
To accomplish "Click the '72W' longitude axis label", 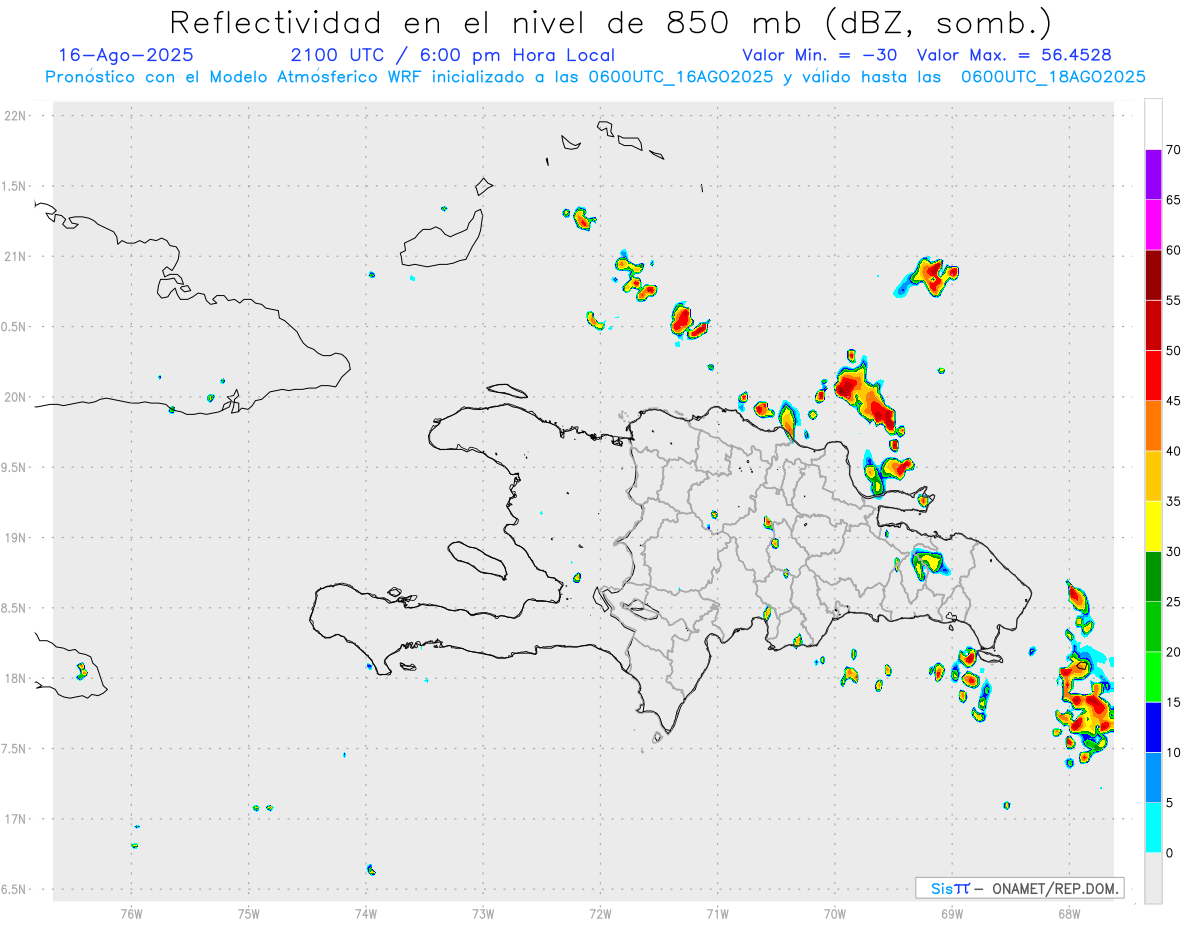I will 600,913.
